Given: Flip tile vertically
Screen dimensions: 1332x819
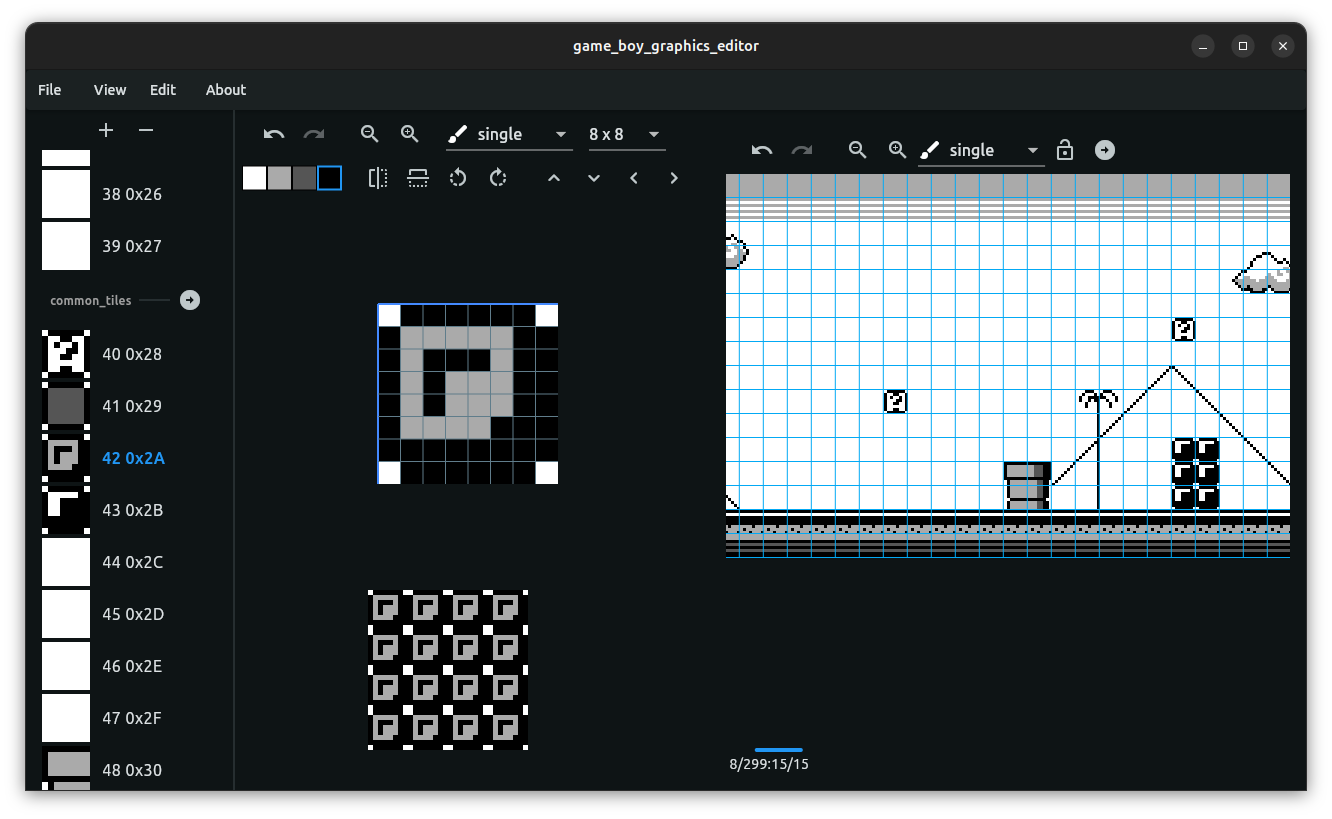Looking at the screenshot, I should pyautogui.click(x=418, y=178).
